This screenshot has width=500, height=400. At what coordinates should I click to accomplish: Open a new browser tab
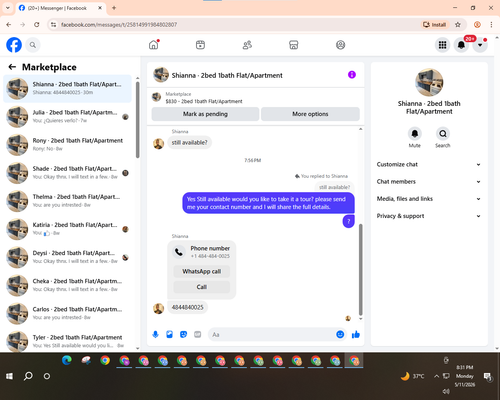click(114, 8)
